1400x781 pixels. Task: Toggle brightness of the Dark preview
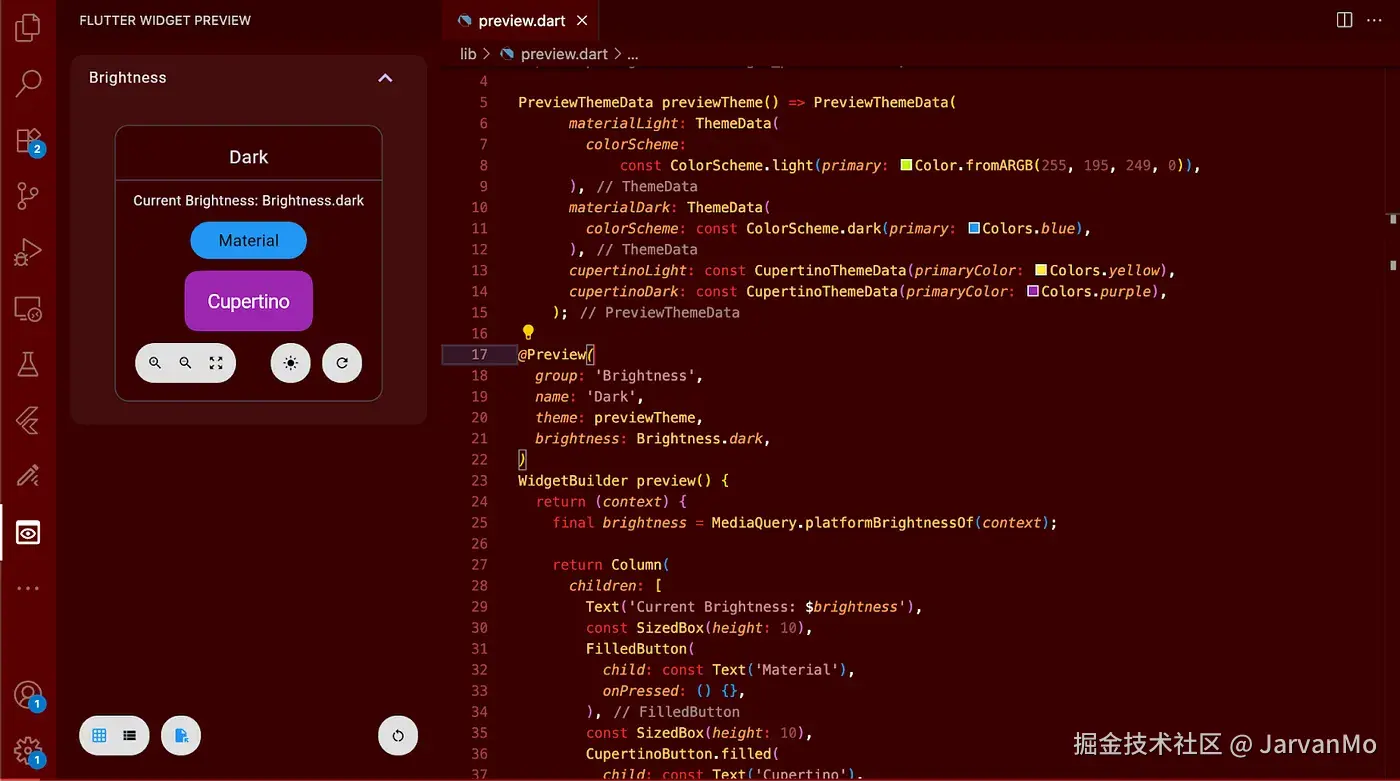click(x=291, y=363)
